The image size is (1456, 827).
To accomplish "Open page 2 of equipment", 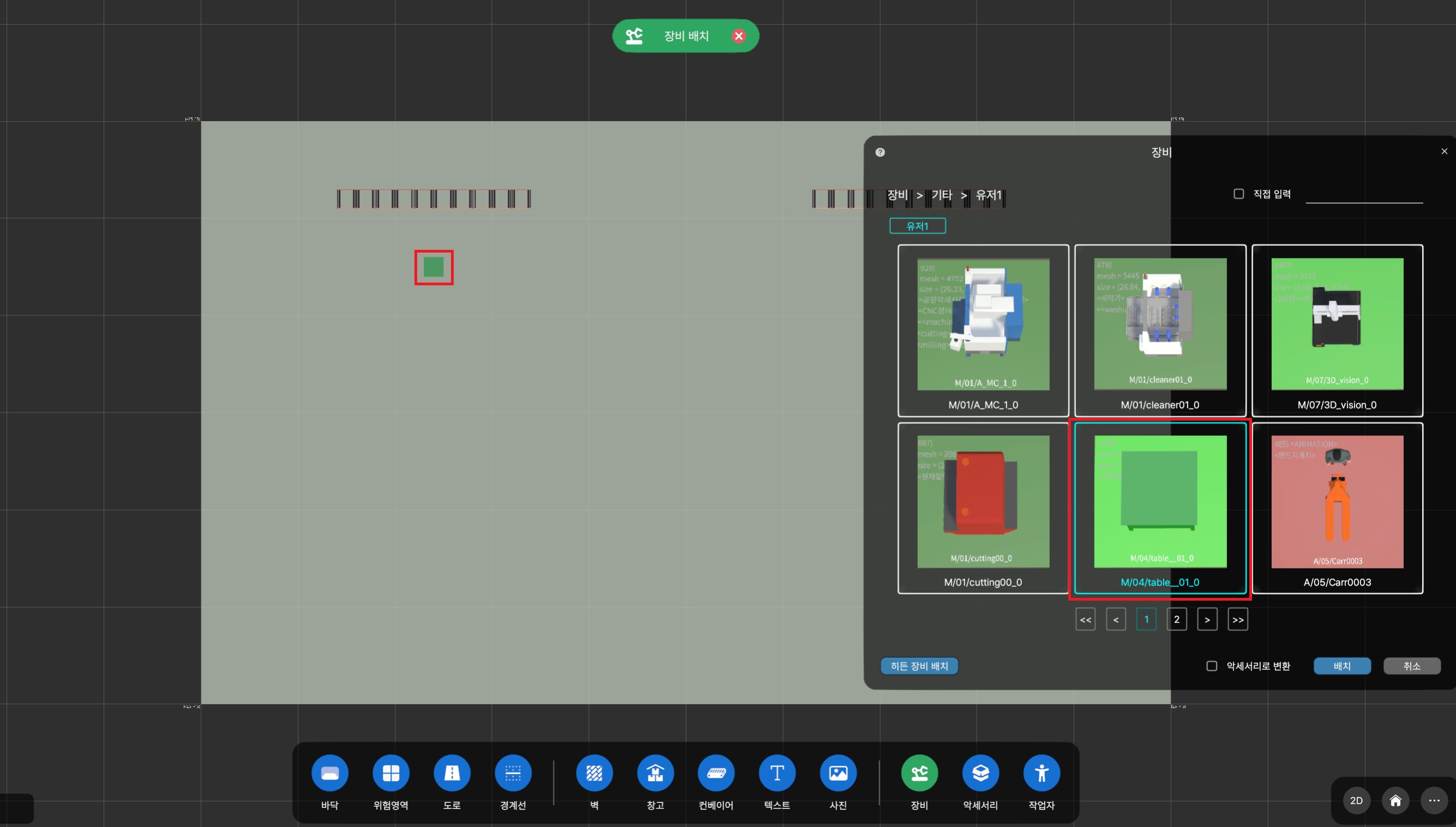I will [1176, 620].
